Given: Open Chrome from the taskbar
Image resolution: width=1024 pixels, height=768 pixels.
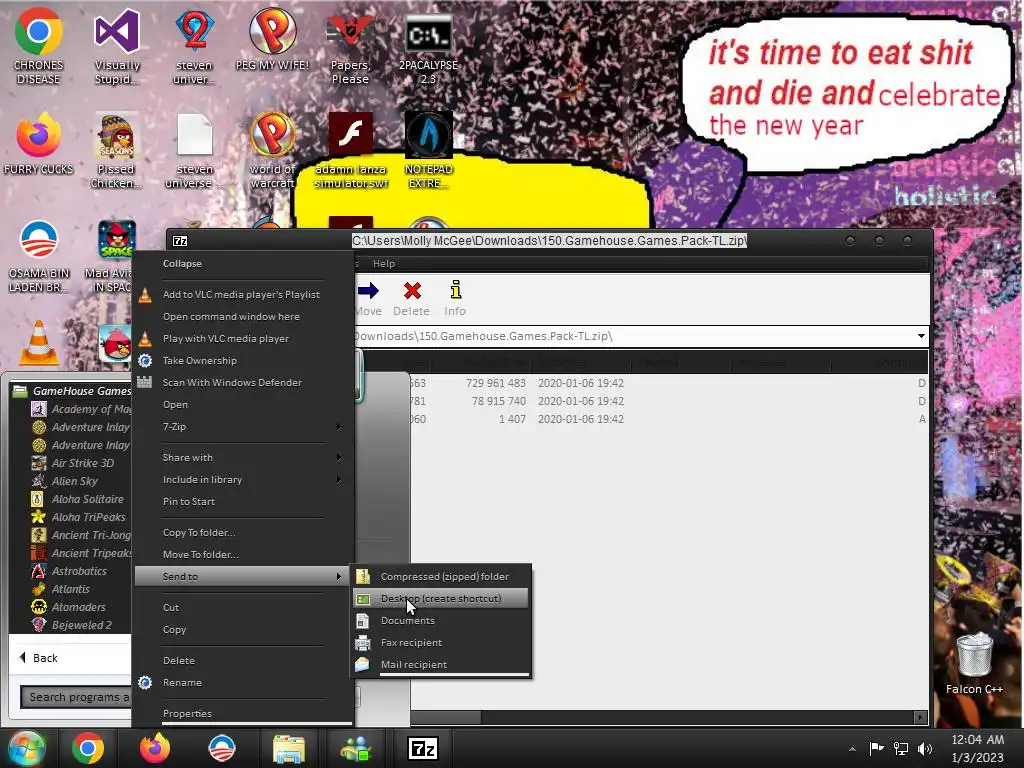Looking at the screenshot, I should pos(88,748).
